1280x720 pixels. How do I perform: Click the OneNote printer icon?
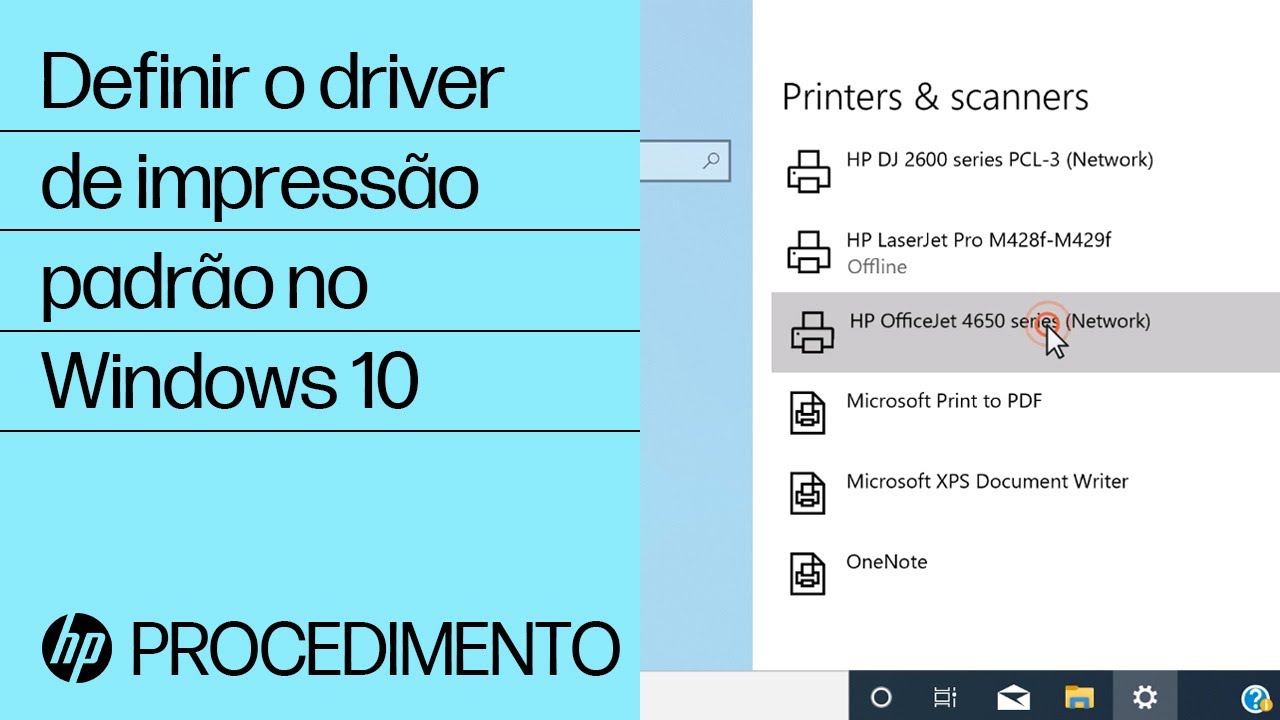(808, 573)
